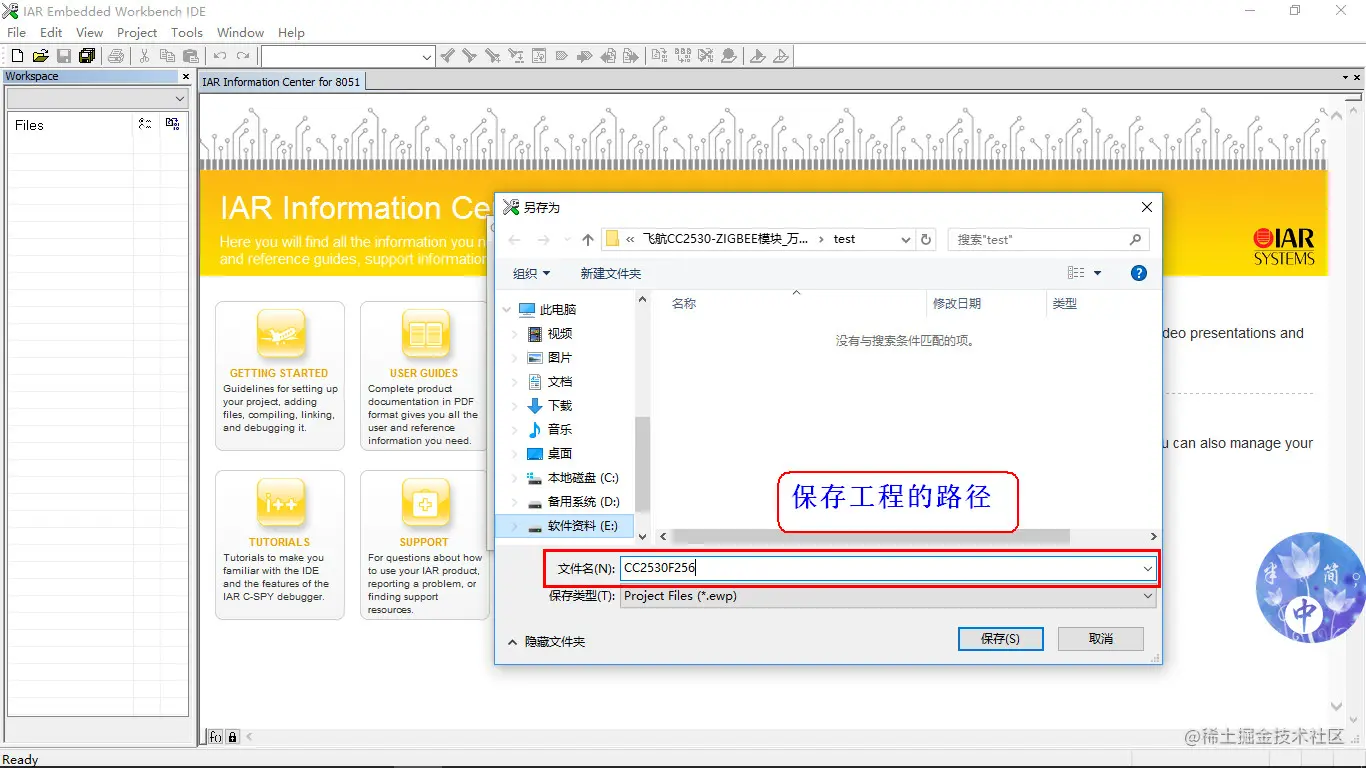Click 隐藏文件夹 to collapse the folder pane
1366x768 pixels.
click(x=546, y=642)
